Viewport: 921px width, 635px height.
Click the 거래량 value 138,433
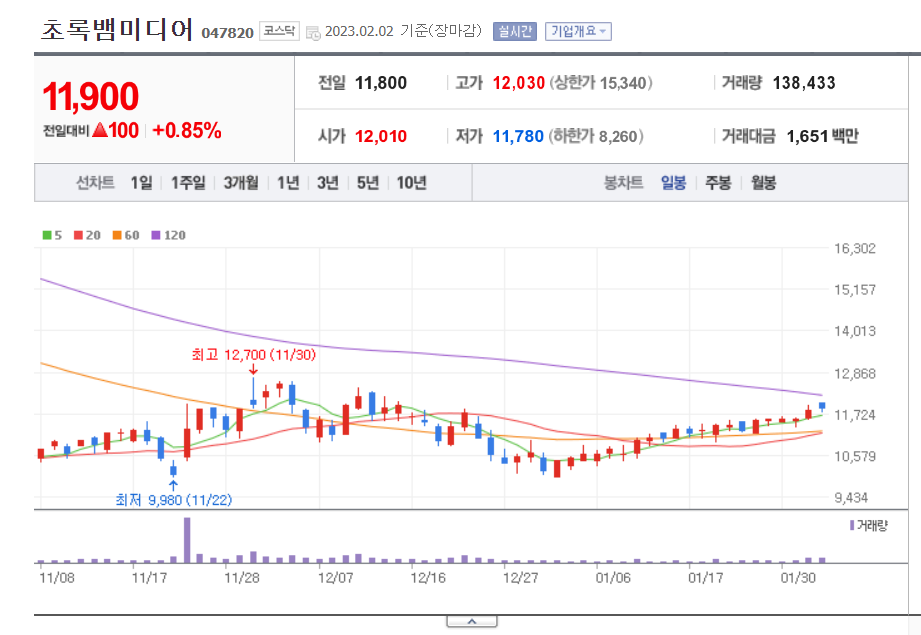tap(804, 83)
